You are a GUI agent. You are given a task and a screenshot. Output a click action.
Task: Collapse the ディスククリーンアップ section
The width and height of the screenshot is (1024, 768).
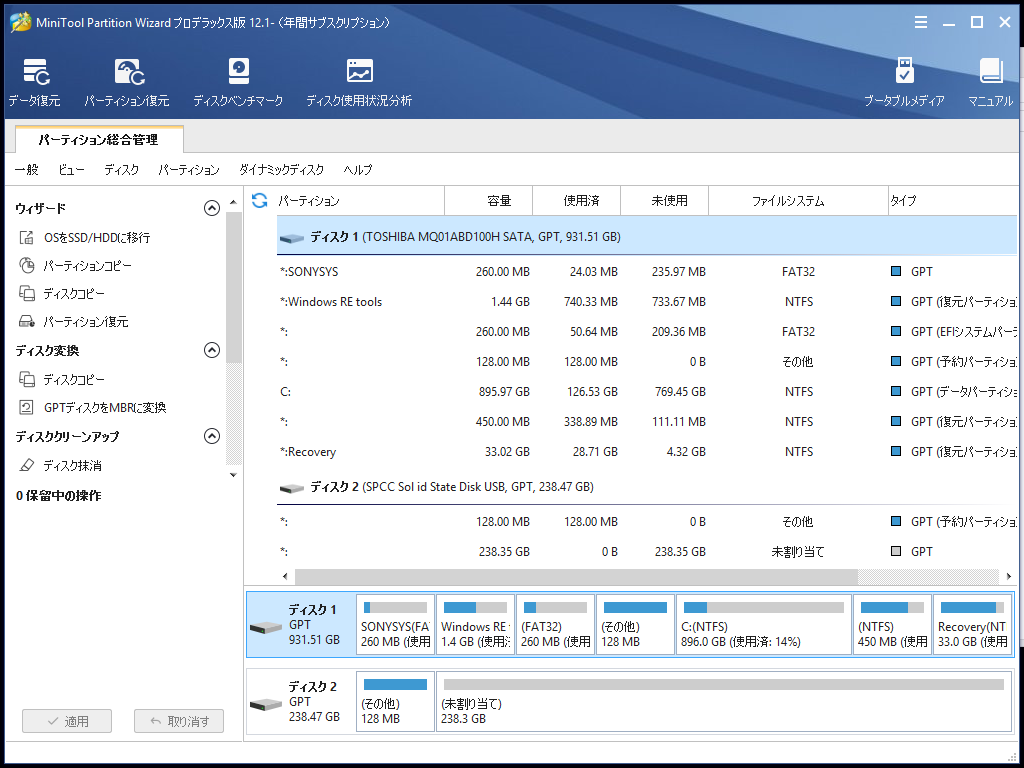(x=212, y=436)
